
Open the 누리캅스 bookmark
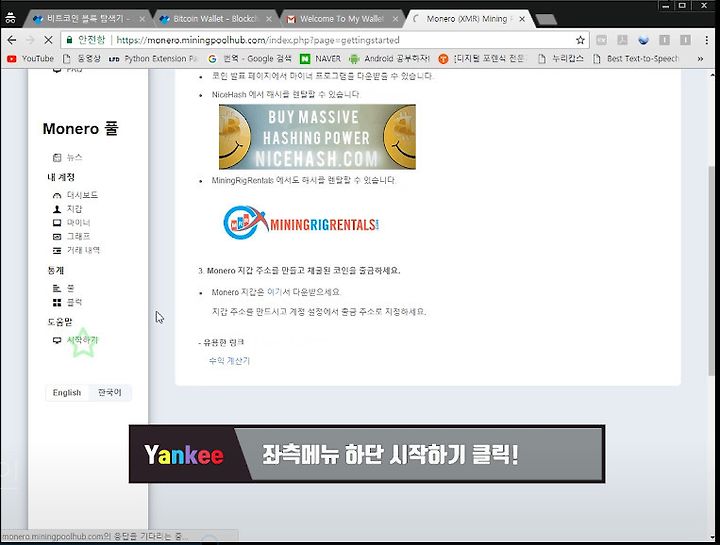coord(561,59)
